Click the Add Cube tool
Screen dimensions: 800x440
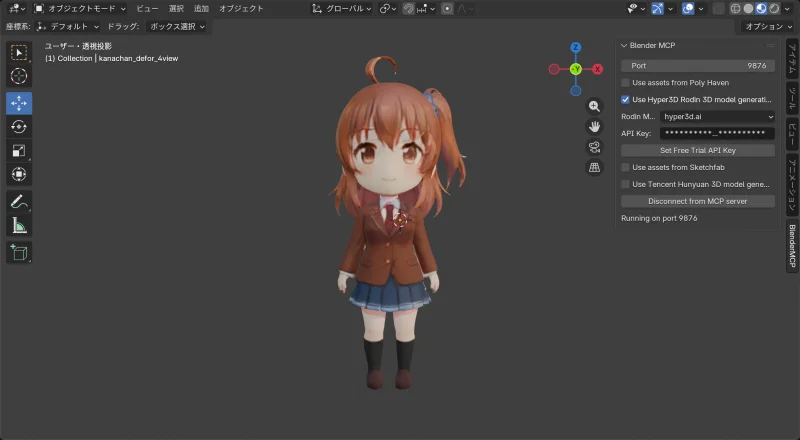tap(19, 252)
